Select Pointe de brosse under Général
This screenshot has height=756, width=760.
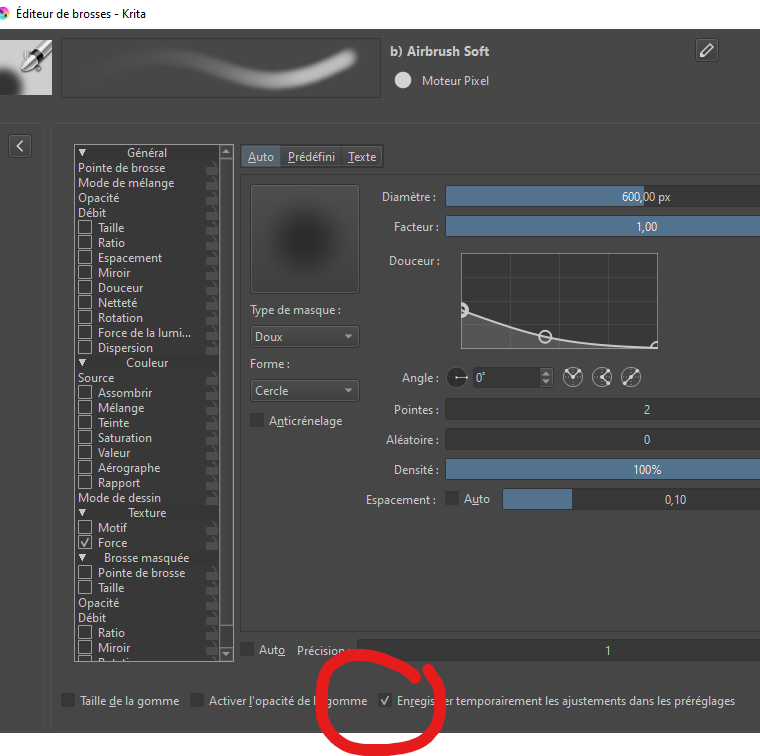click(122, 168)
